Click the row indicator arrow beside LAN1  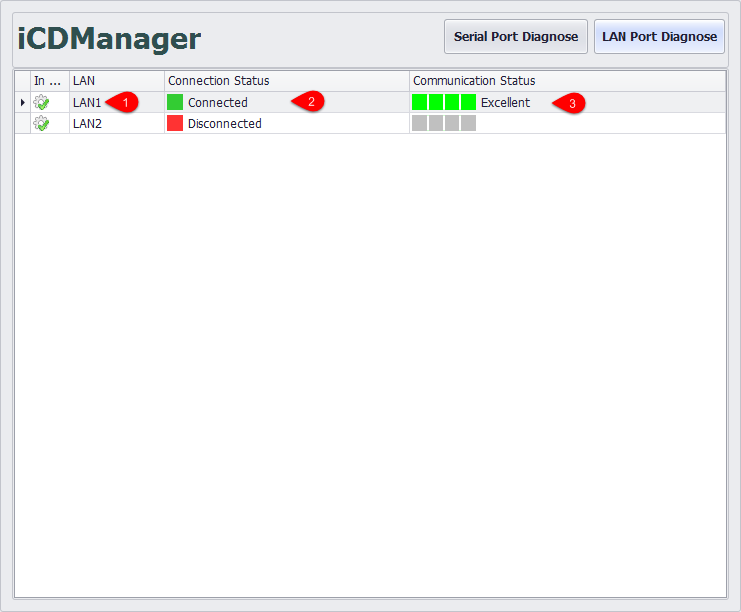[x=22, y=102]
